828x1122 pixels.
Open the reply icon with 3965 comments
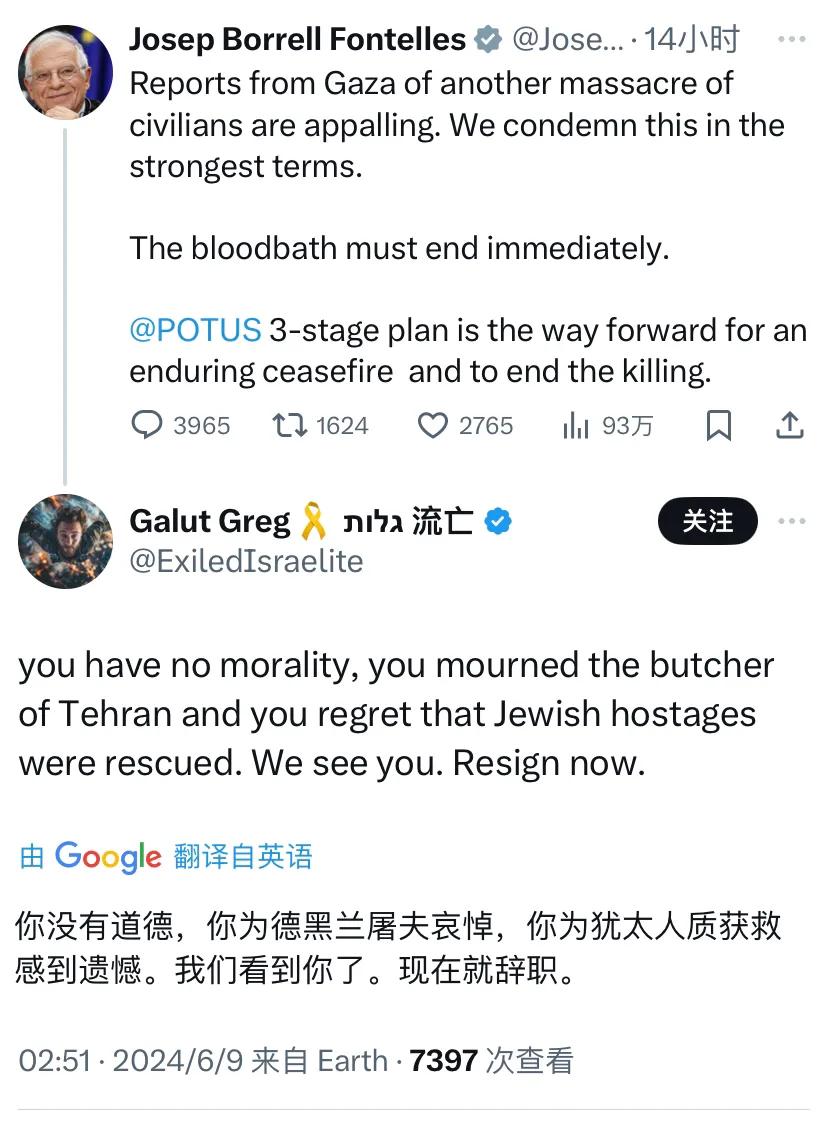(x=147, y=426)
